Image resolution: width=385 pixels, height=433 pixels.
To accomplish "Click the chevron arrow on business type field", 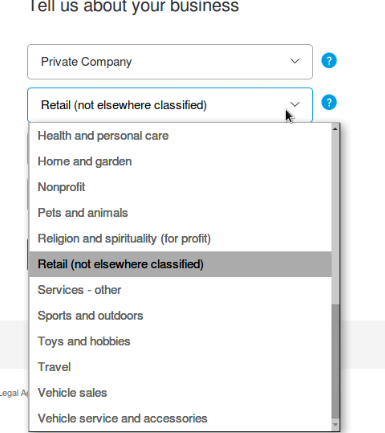I will 295,61.
